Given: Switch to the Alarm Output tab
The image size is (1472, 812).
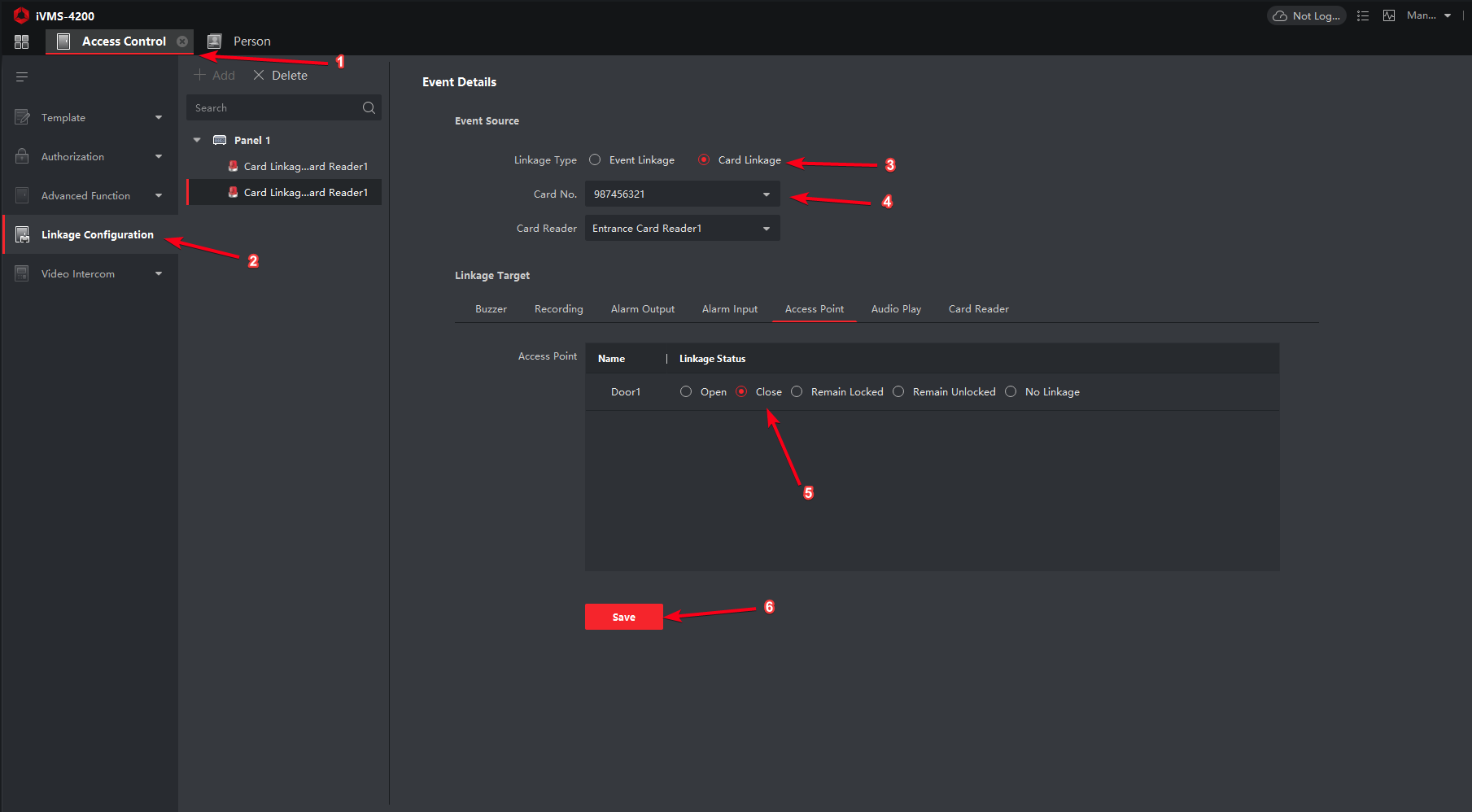Looking at the screenshot, I should tap(643, 309).
